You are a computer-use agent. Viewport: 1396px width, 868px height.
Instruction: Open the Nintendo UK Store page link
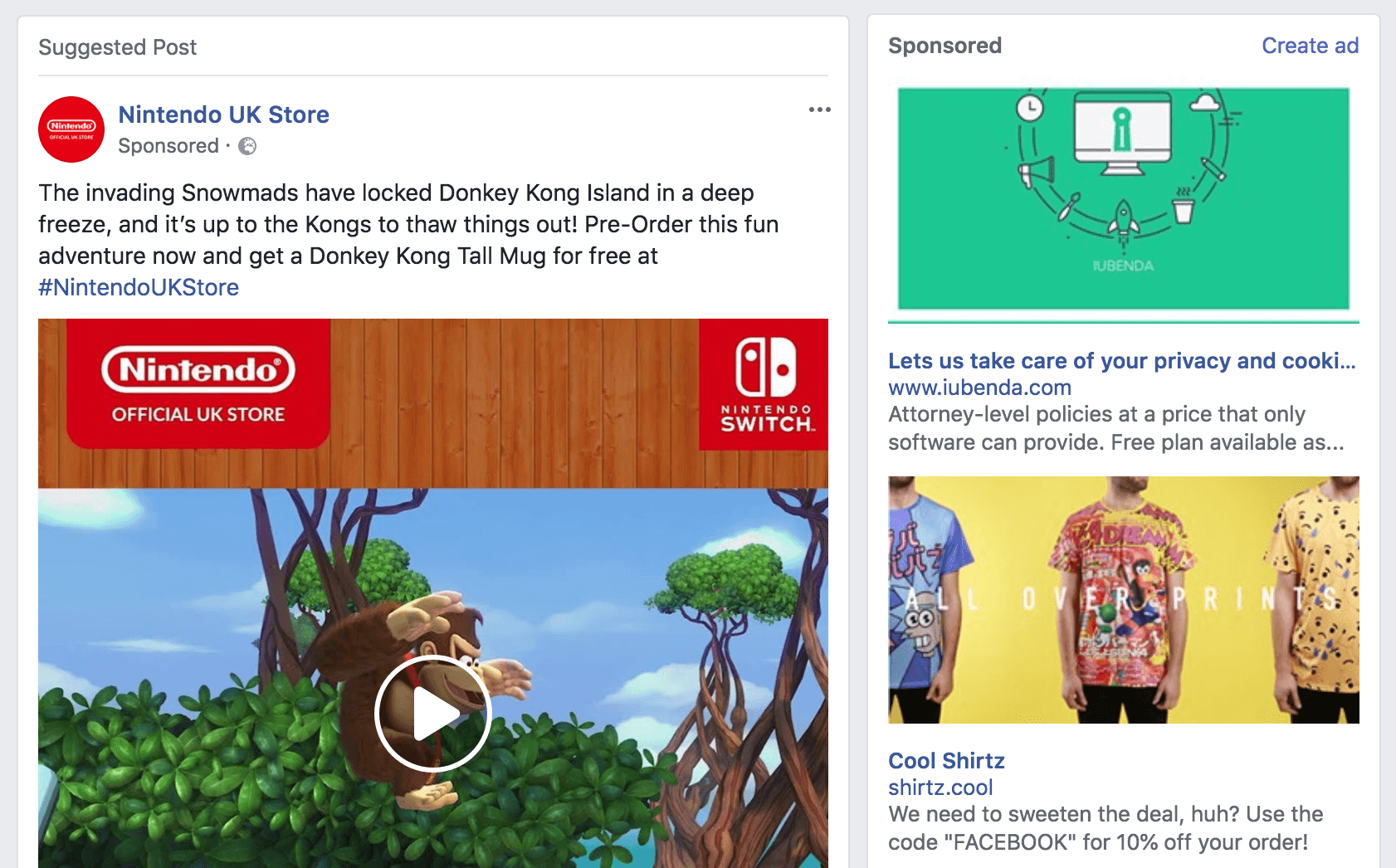pyautogui.click(x=223, y=115)
